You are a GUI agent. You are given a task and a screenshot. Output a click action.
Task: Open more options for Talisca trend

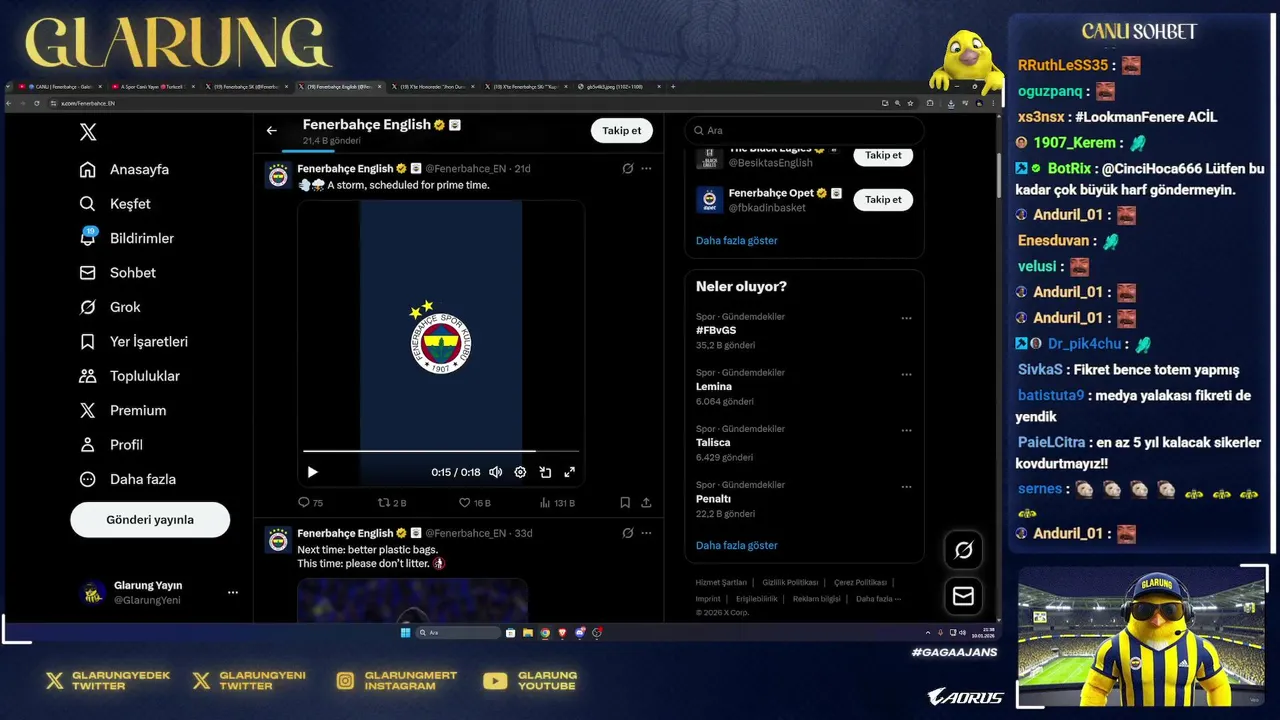point(906,430)
